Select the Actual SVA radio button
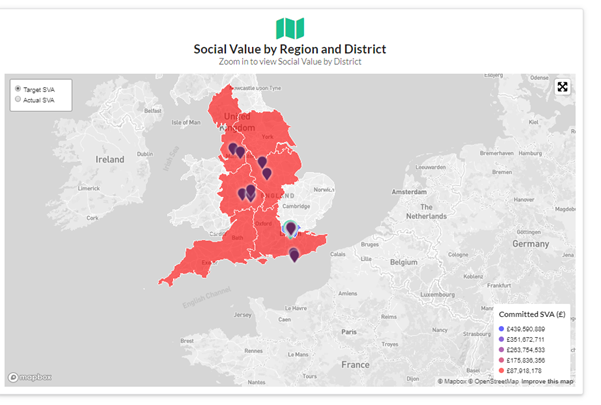The width and height of the screenshot is (601, 405). point(18,100)
